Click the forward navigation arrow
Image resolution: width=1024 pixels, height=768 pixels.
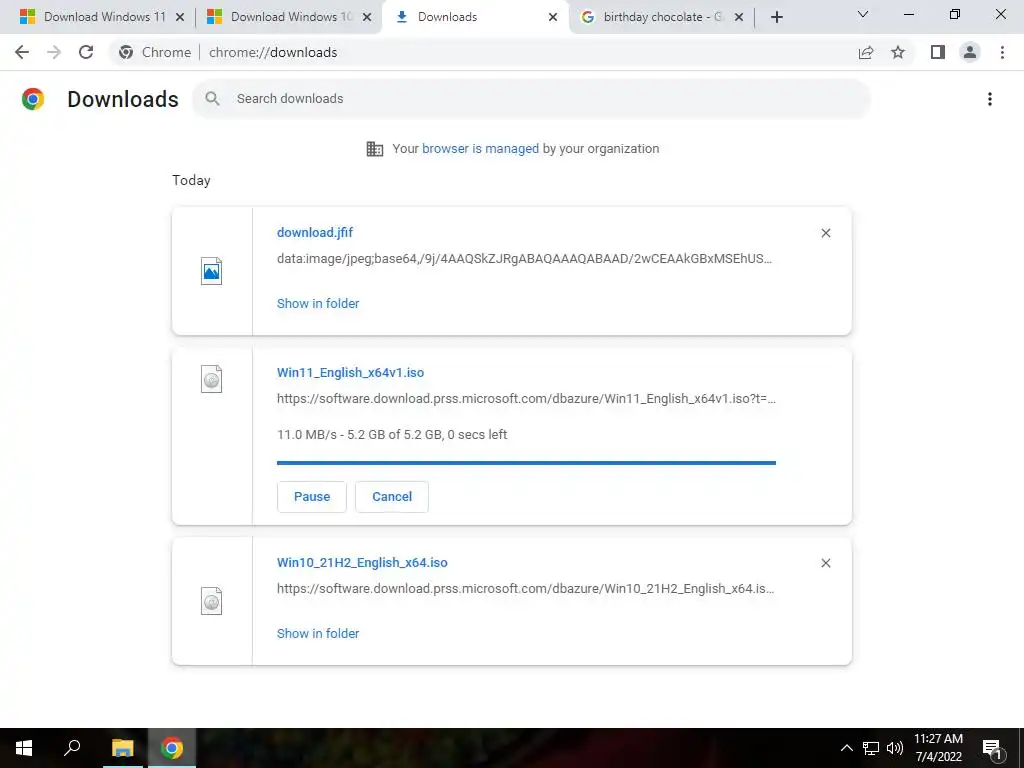54,52
